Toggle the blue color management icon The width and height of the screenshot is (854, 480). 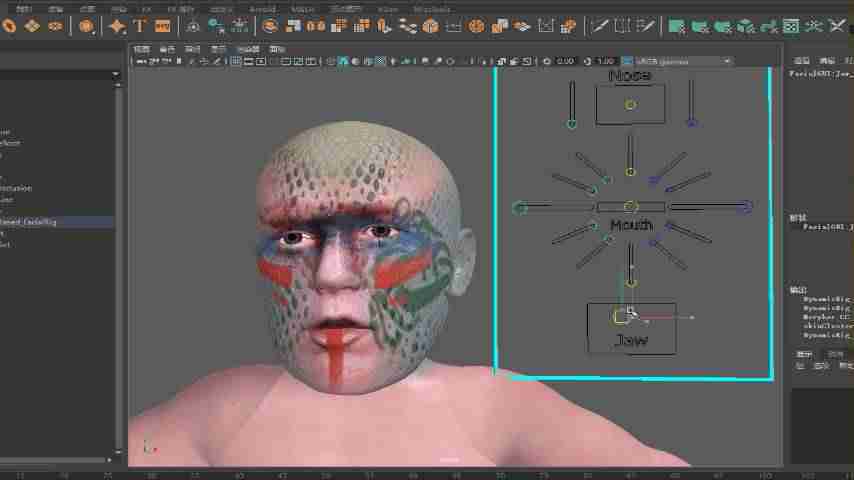(627, 61)
